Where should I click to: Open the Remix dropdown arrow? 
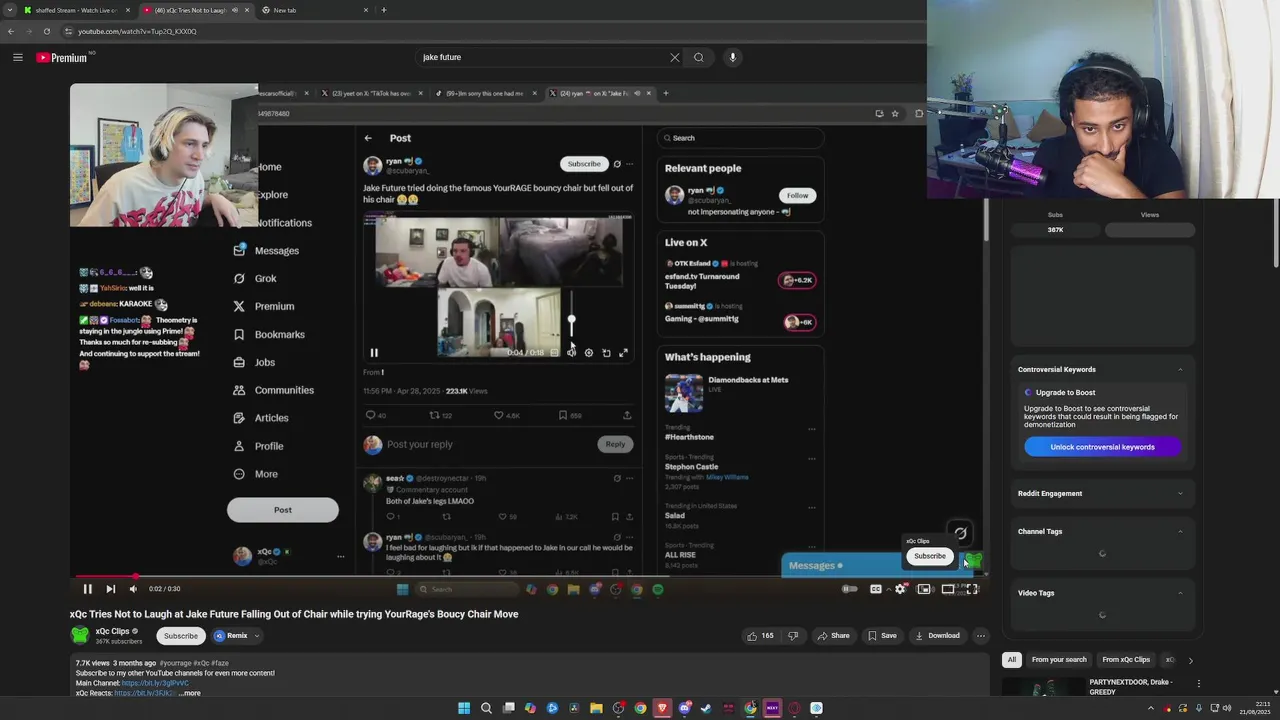[x=257, y=636]
